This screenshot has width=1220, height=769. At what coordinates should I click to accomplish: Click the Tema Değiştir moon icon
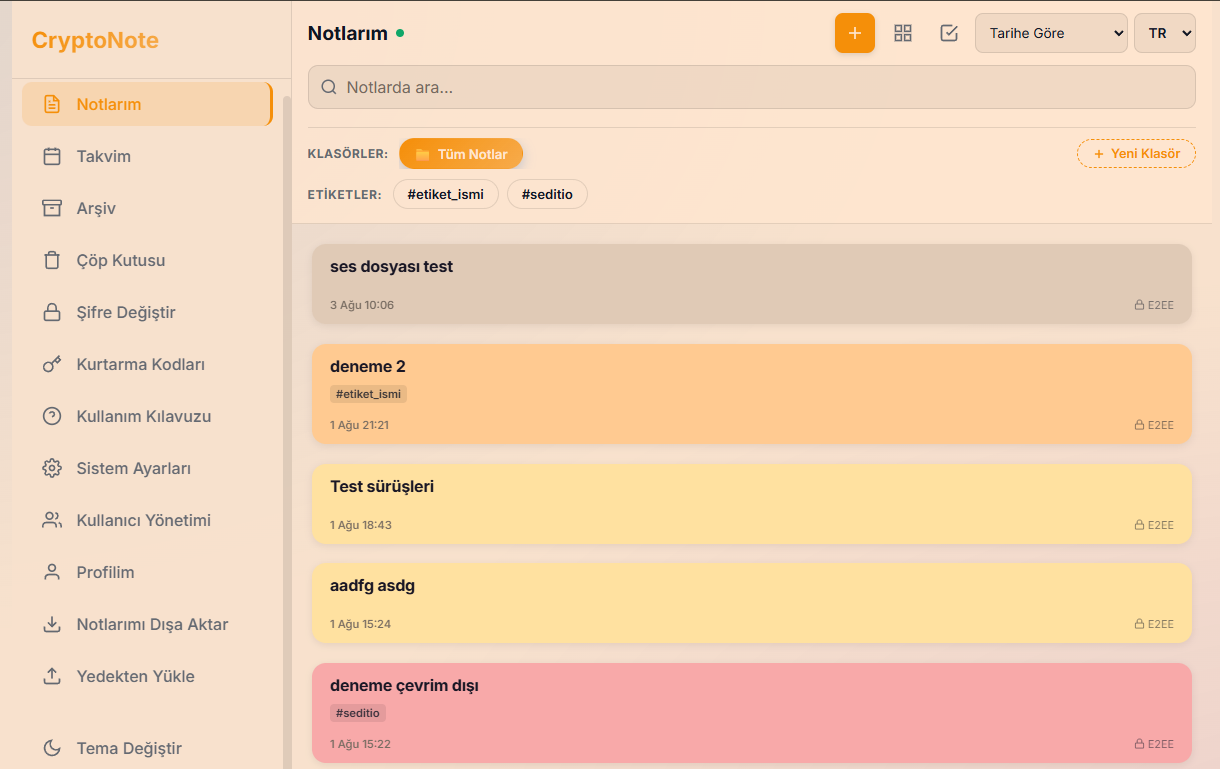(52, 748)
